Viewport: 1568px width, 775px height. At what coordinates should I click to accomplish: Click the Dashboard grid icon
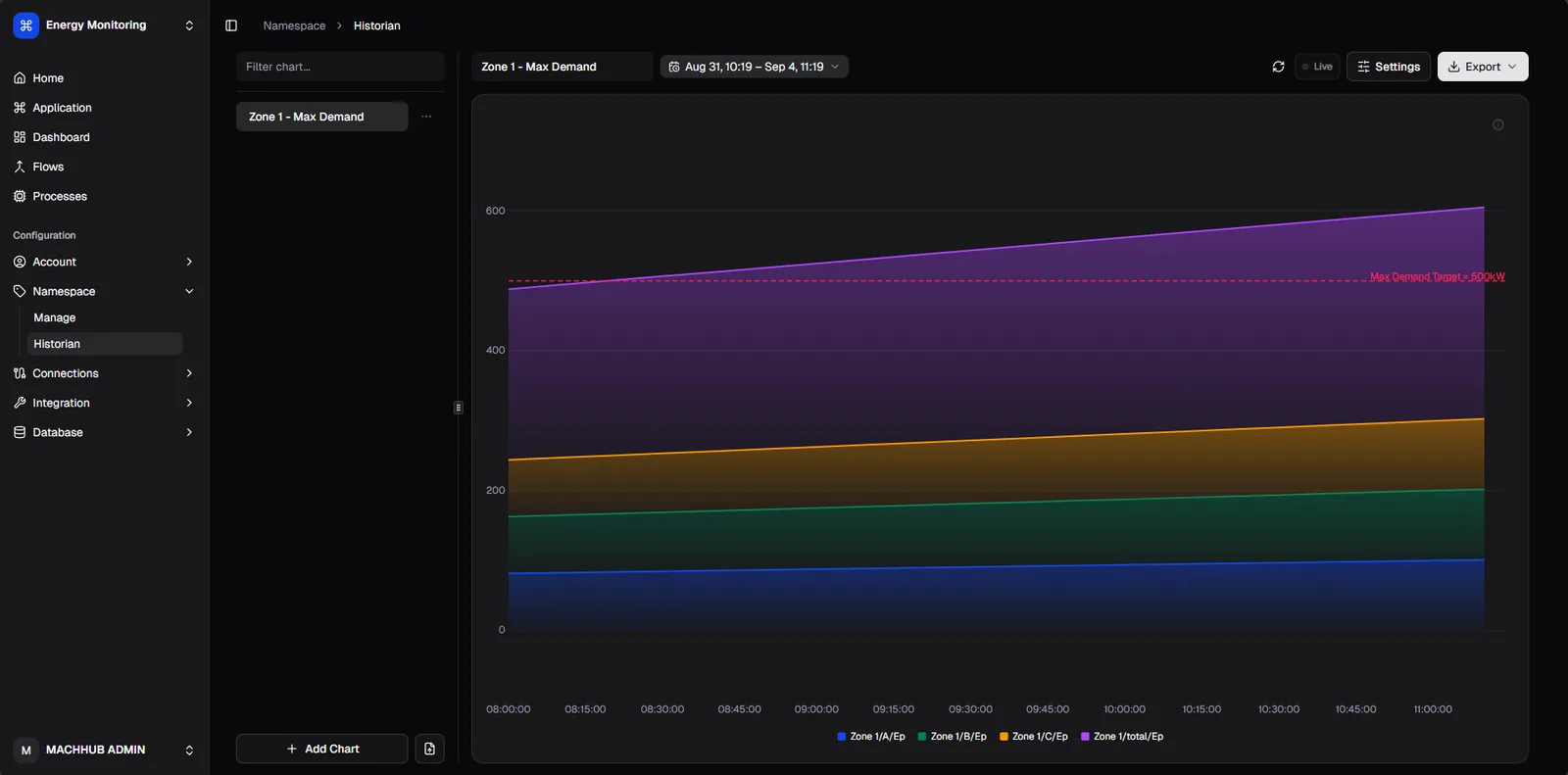click(20, 137)
